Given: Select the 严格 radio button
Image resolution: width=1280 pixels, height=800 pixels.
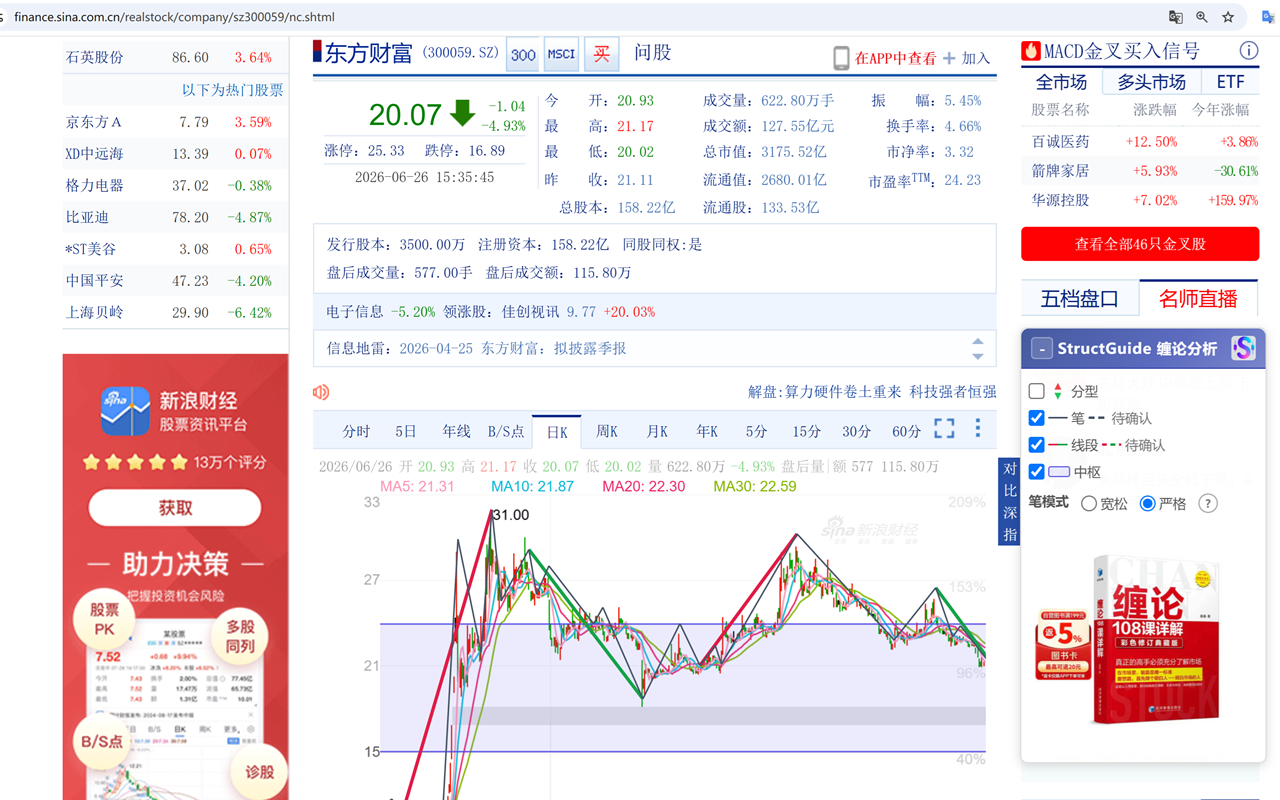Looking at the screenshot, I should (x=1148, y=504).
